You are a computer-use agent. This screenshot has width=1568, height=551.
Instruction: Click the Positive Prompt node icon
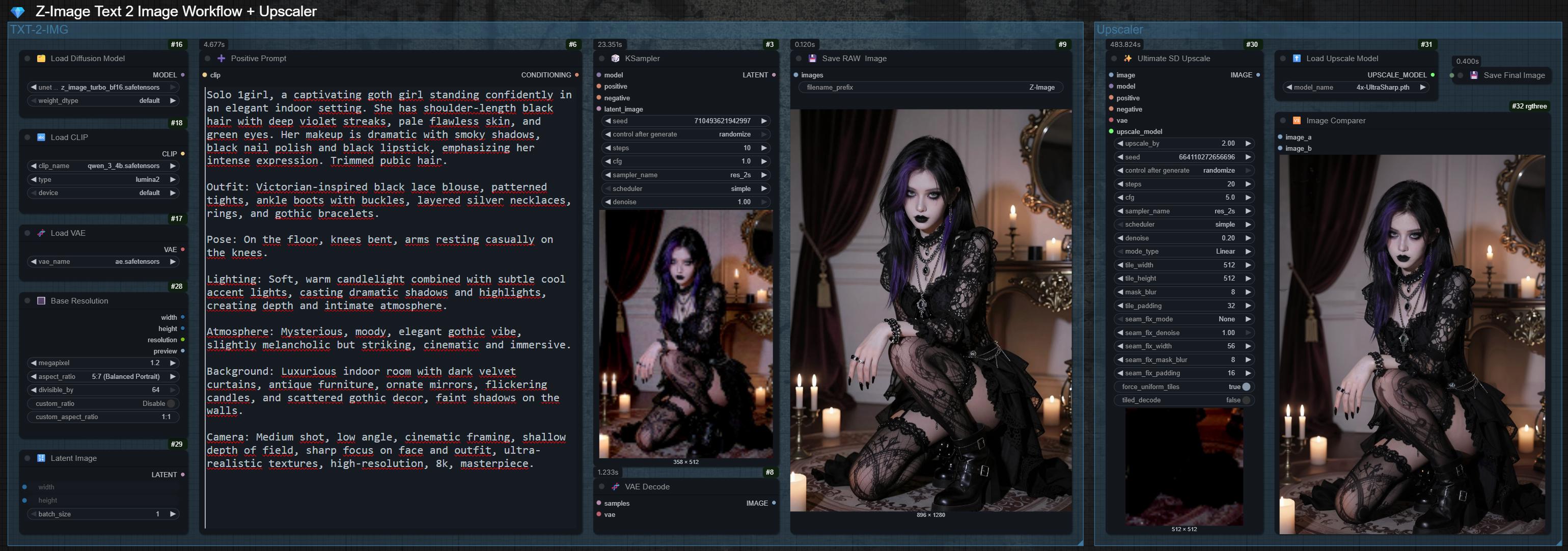[x=221, y=59]
